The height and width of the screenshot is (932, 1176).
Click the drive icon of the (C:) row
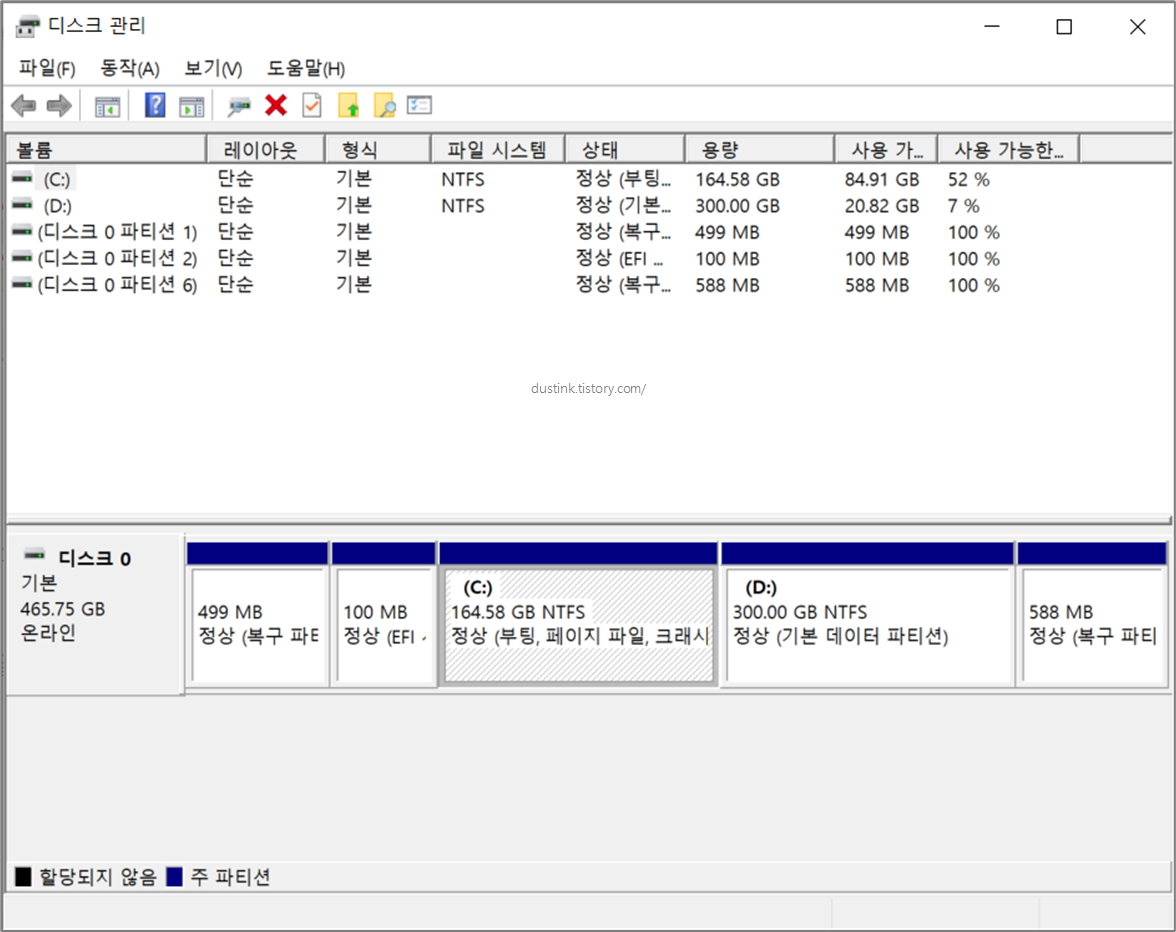pos(22,178)
